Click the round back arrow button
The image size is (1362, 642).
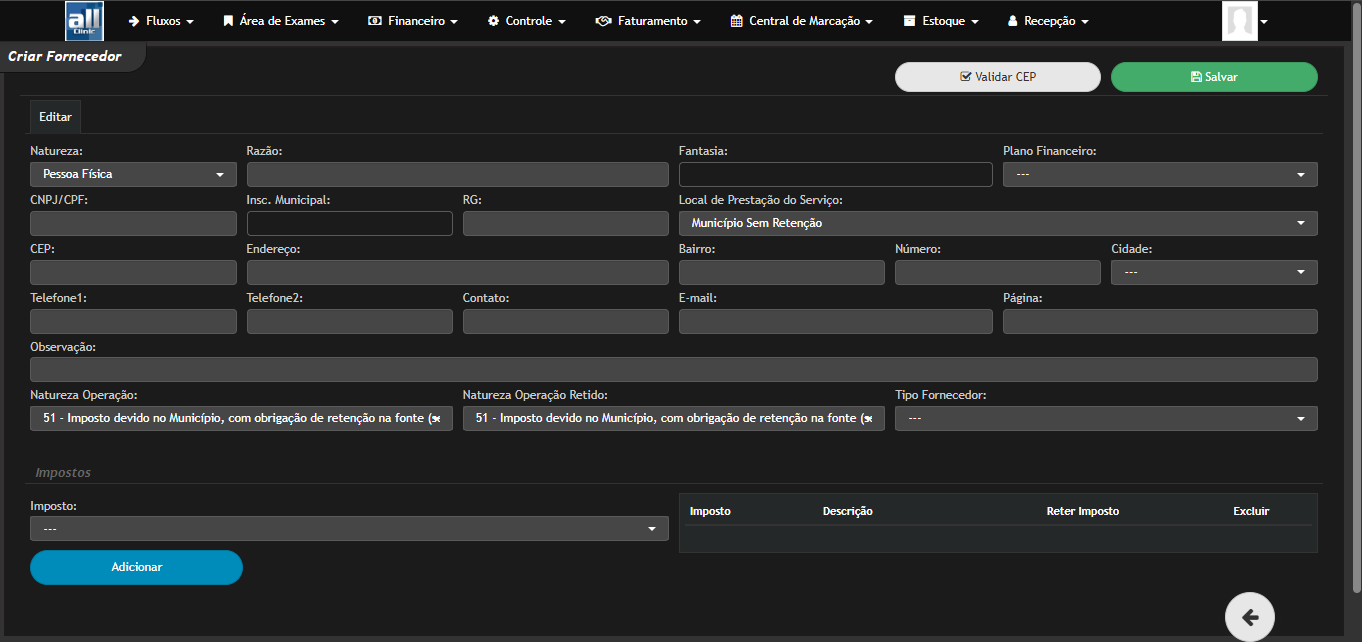click(x=1249, y=616)
